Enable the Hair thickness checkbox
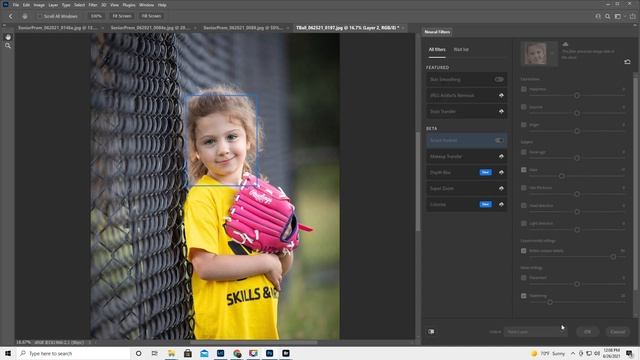This screenshot has width=640, height=360. coord(524,188)
